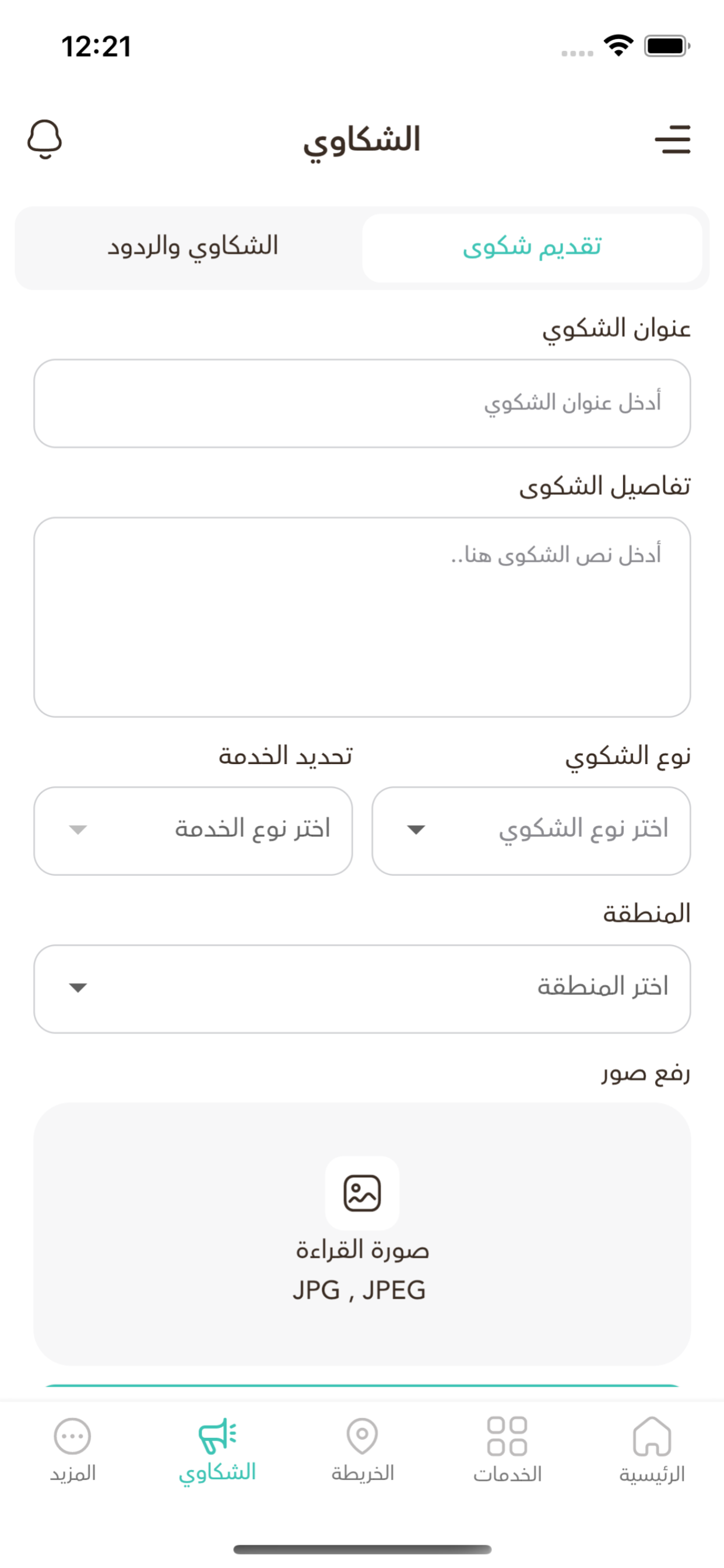Tap the JPG , JPEG format label
The height and width of the screenshot is (1568, 724).
pos(359,1290)
